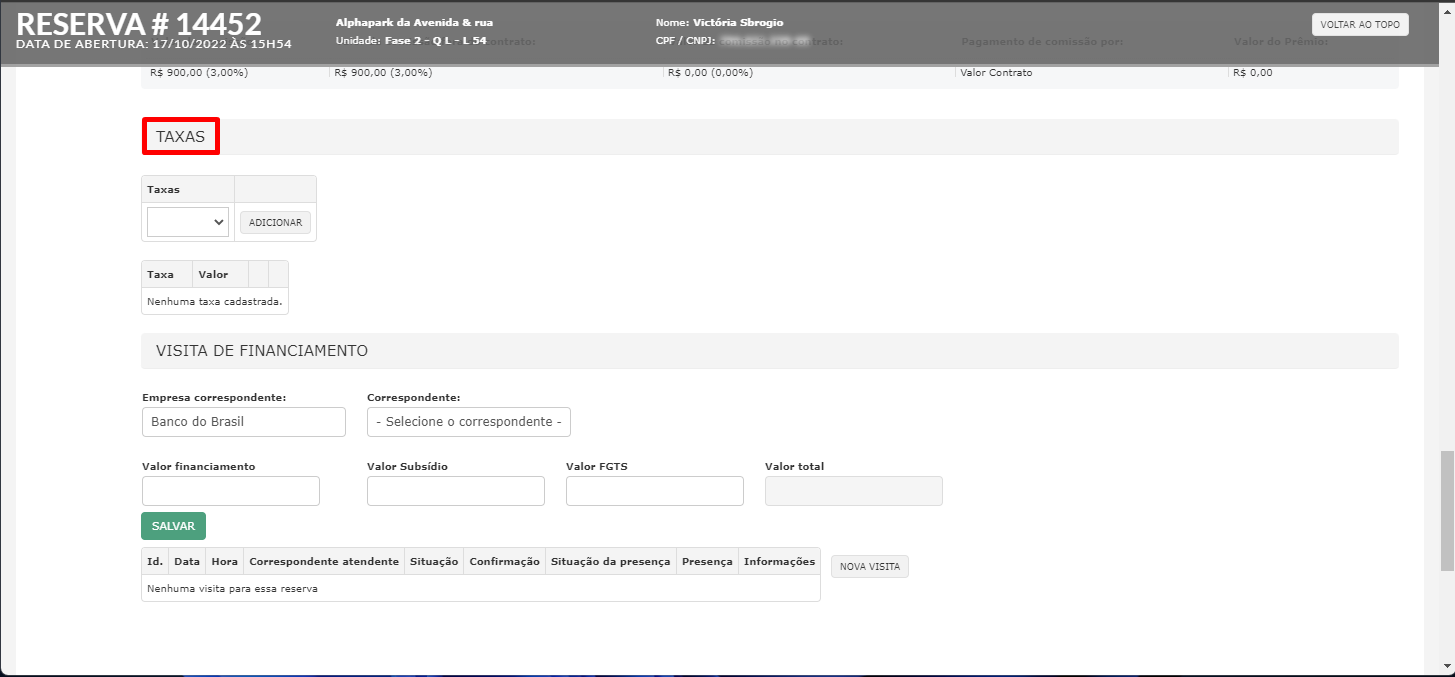
Task: Click the 'Fase 2 - Q L - L 54' unit text
Action: tap(436, 41)
